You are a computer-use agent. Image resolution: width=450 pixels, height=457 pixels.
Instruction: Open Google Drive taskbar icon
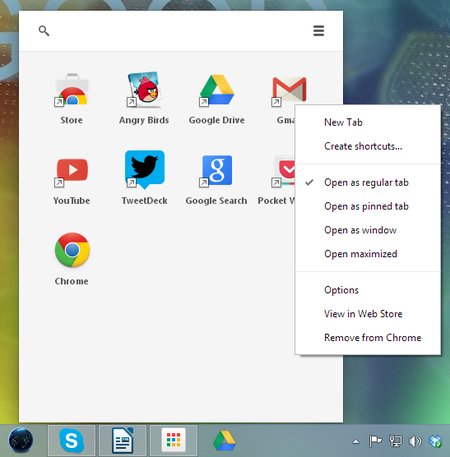[x=224, y=441]
